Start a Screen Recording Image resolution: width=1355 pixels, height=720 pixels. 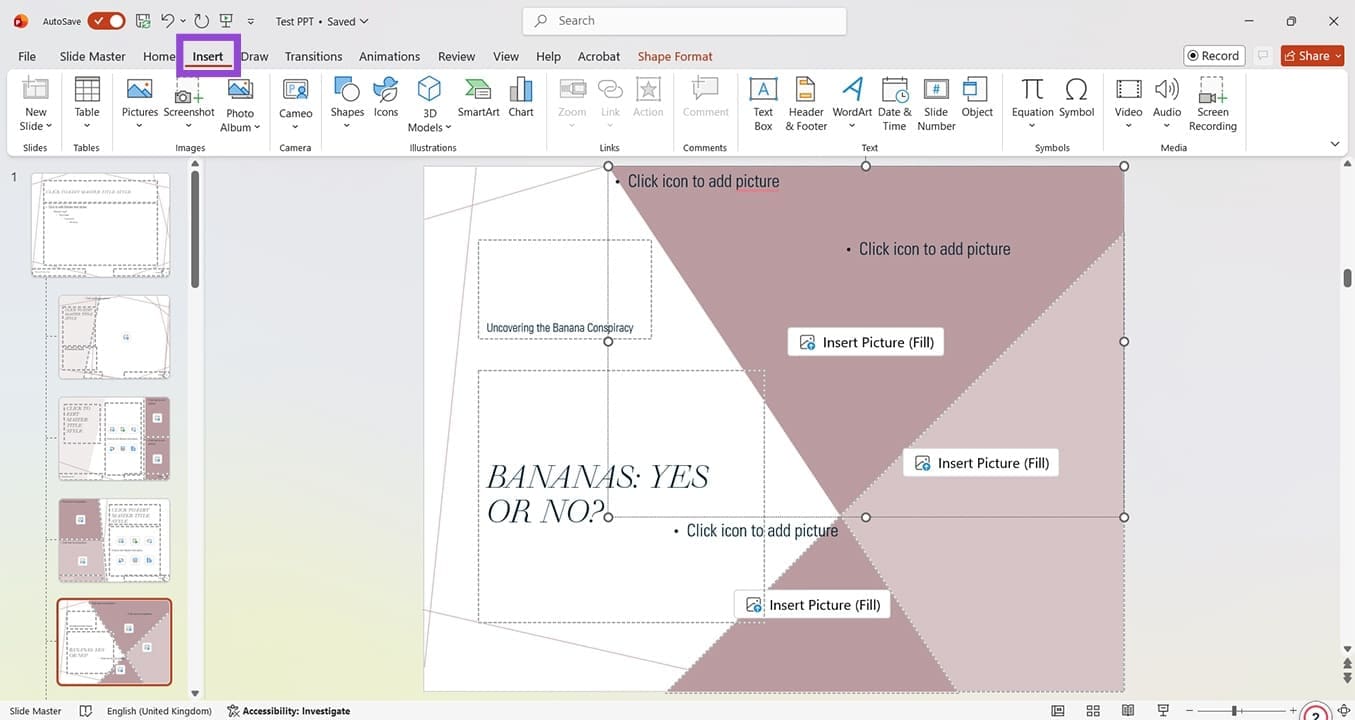click(1212, 103)
